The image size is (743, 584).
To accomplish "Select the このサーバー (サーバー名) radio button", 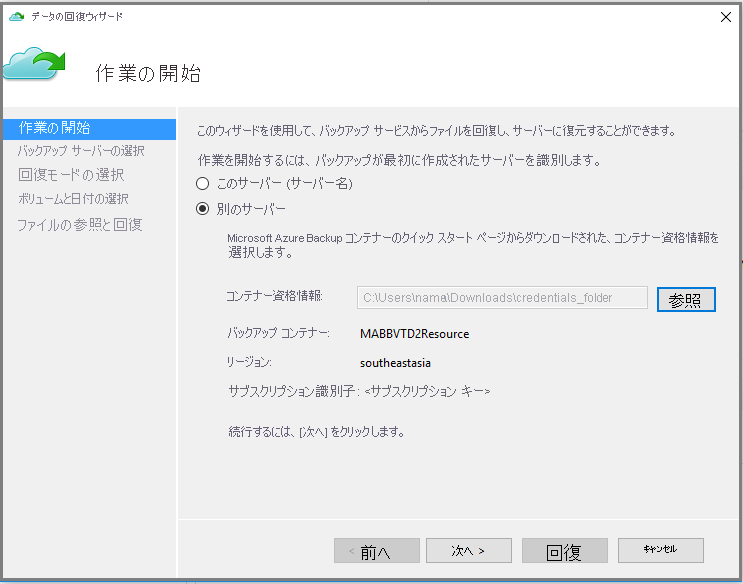I will (x=202, y=183).
